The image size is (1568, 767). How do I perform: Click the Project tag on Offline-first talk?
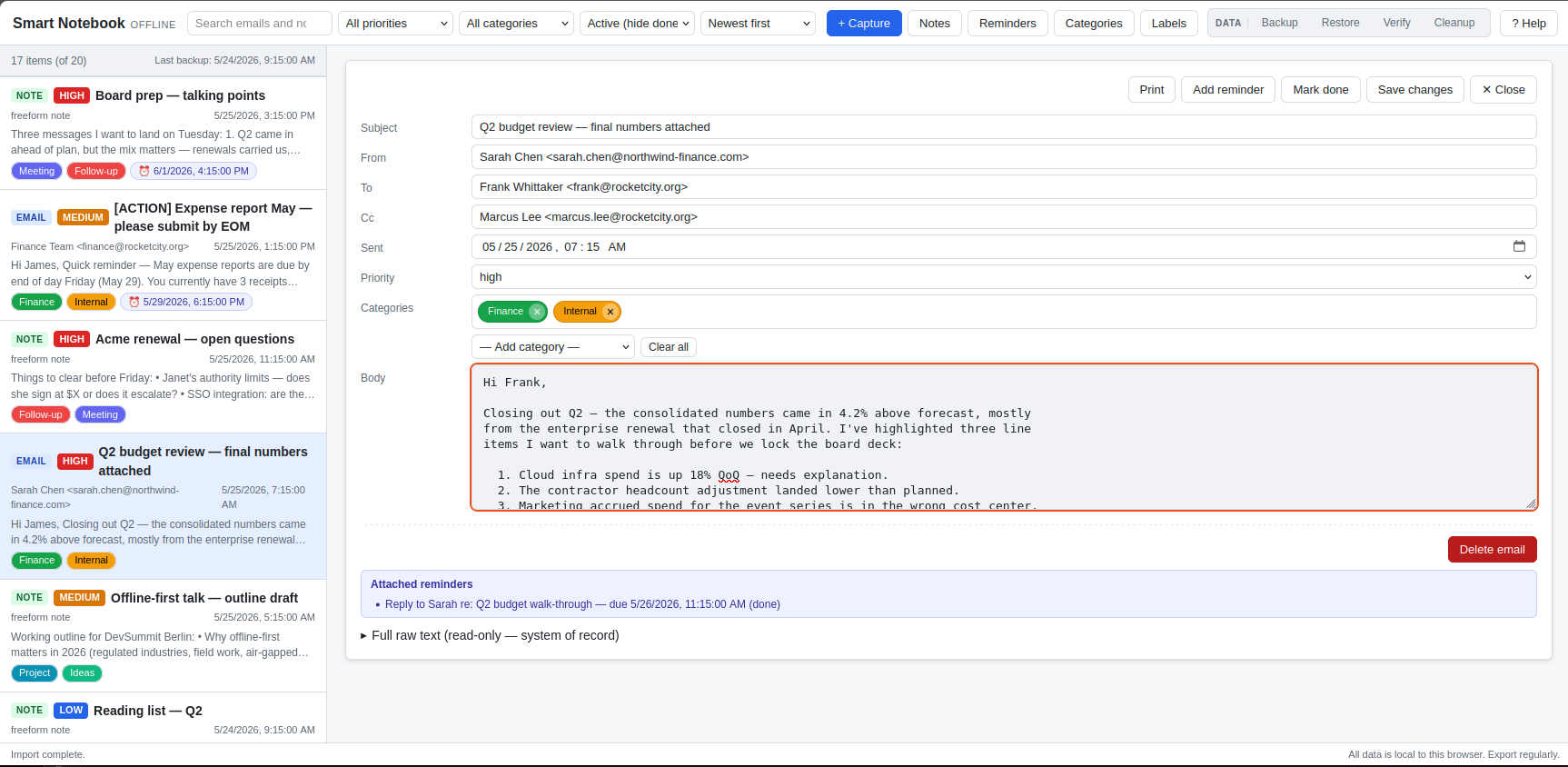(35, 673)
